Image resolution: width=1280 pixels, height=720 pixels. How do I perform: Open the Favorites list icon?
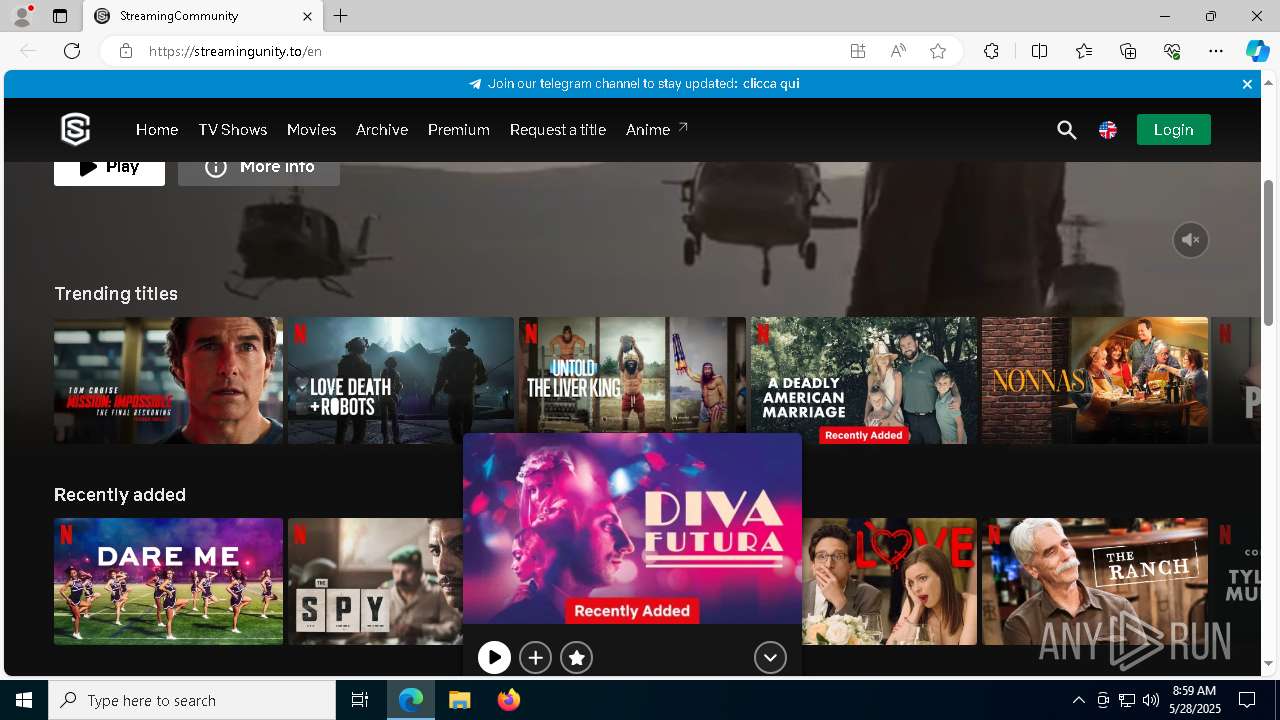click(x=1084, y=51)
